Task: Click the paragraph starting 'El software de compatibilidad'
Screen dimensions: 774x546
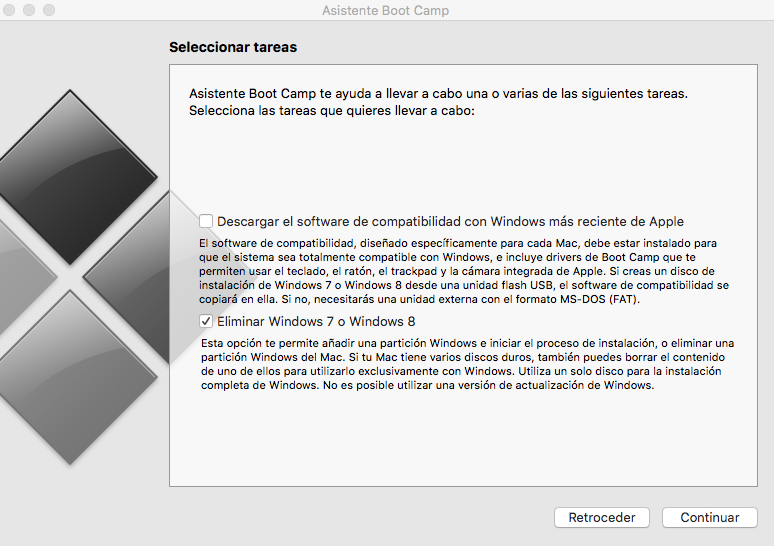Action: (x=464, y=271)
